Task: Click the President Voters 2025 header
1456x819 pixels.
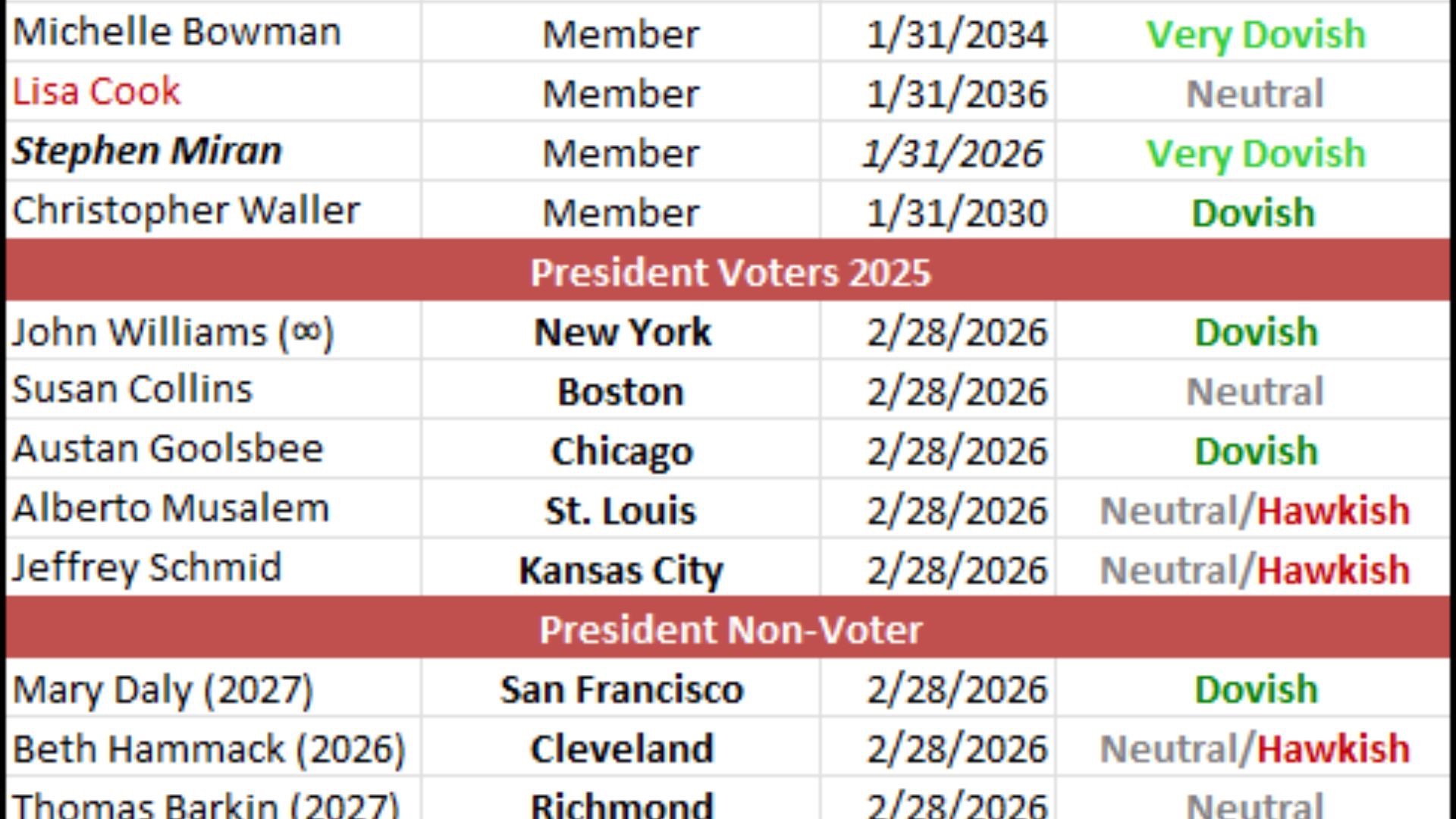Action: [x=730, y=271]
